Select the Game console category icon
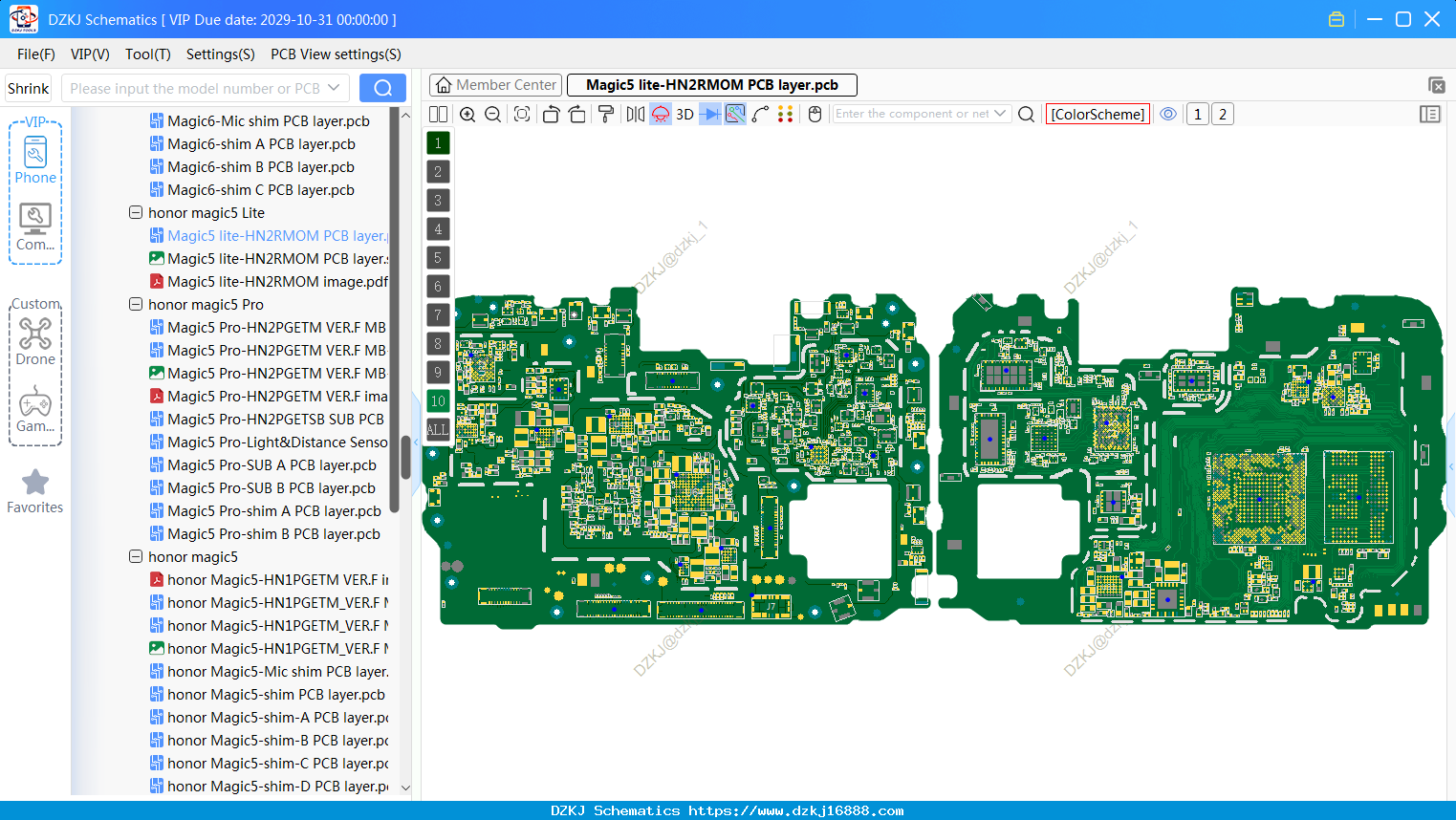Viewport: 1456px width, 820px height. 35,409
